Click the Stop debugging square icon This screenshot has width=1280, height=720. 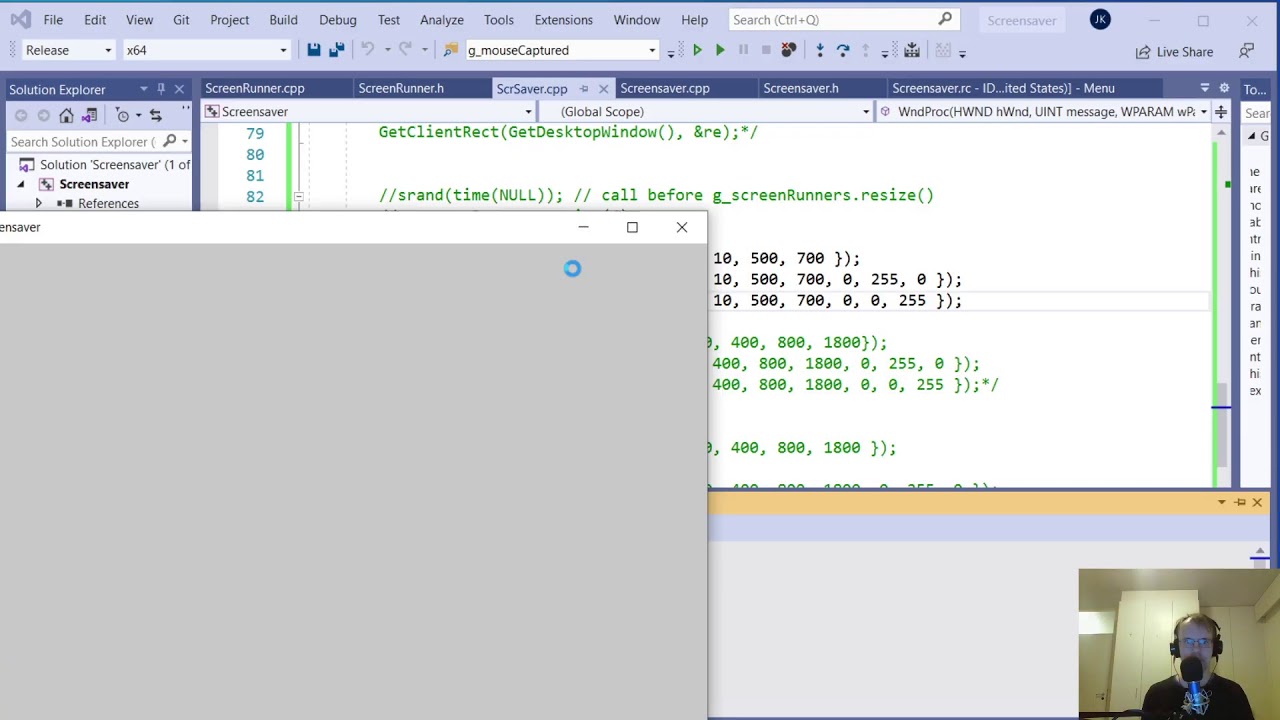point(766,50)
